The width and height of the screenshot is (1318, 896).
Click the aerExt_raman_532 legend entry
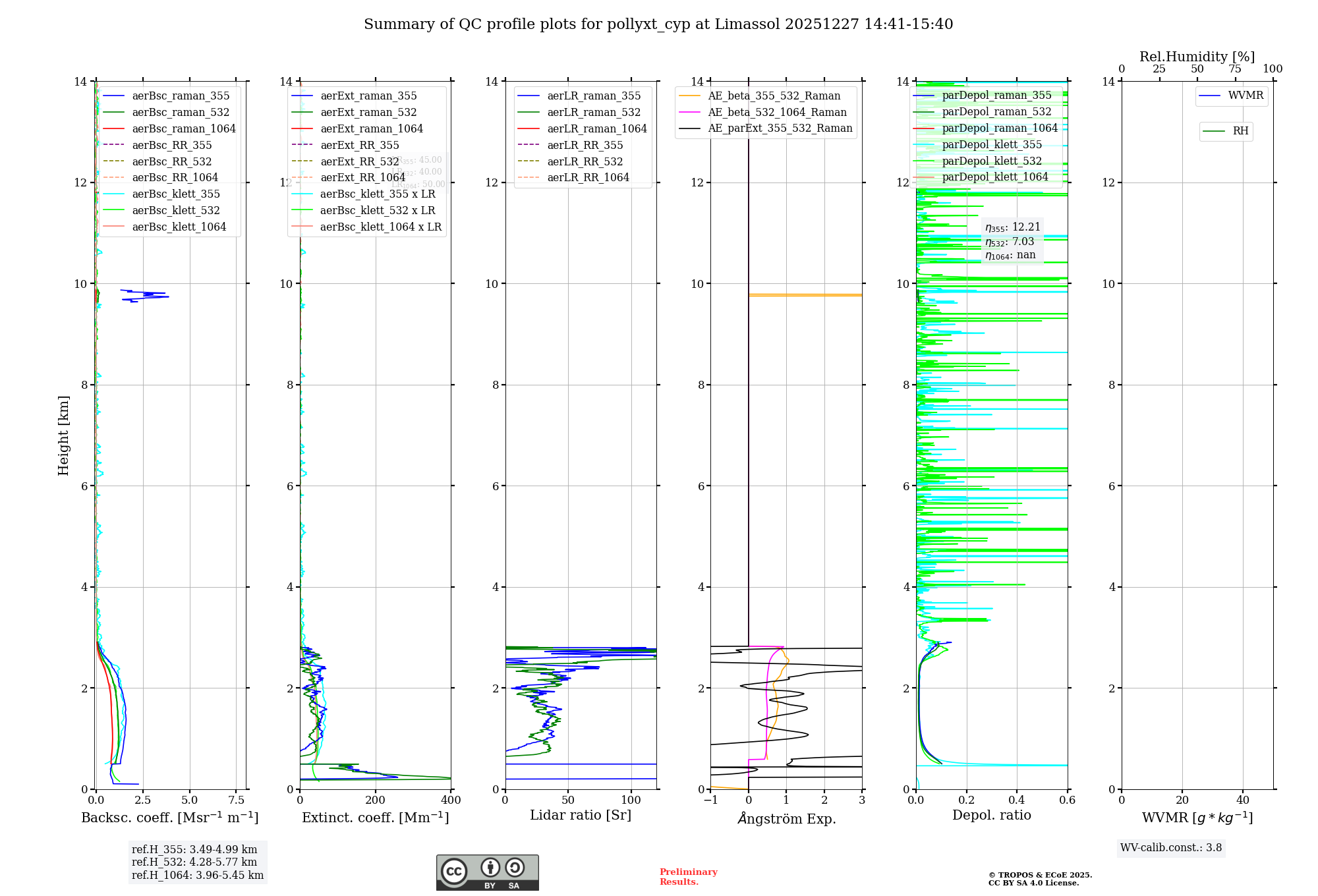tap(368, 113)
